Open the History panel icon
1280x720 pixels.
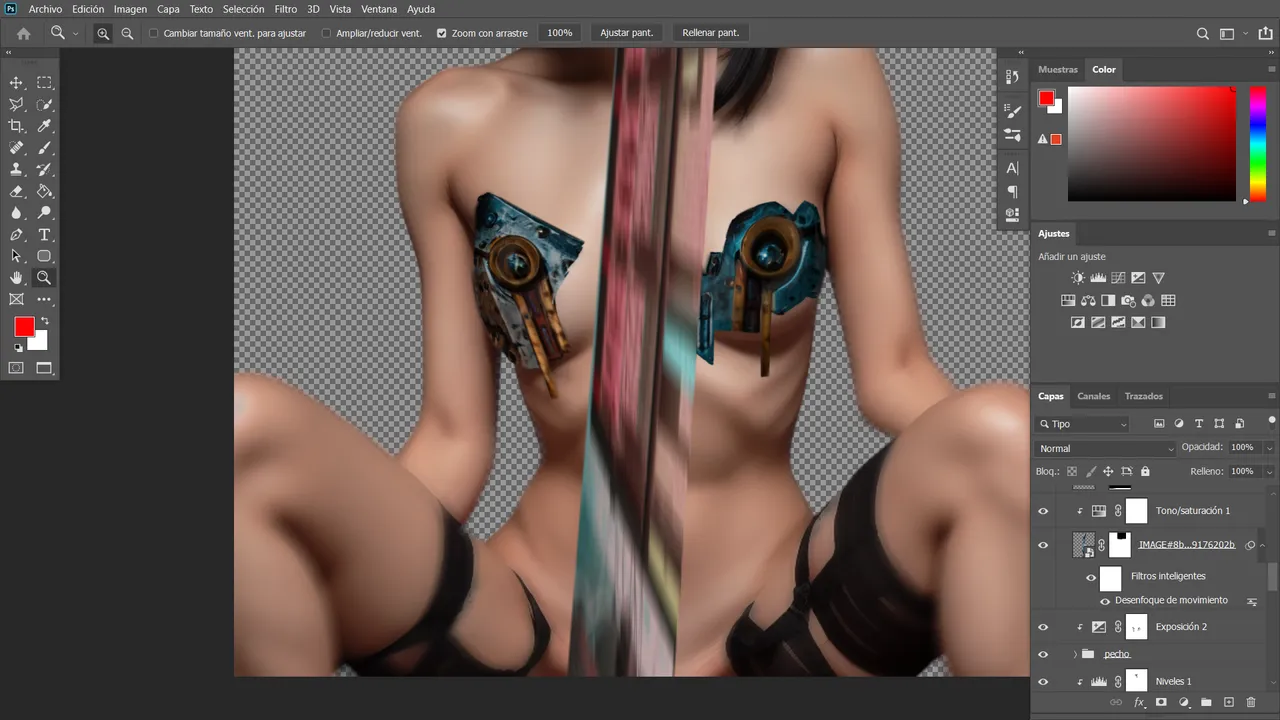[x=1012, y=78]
